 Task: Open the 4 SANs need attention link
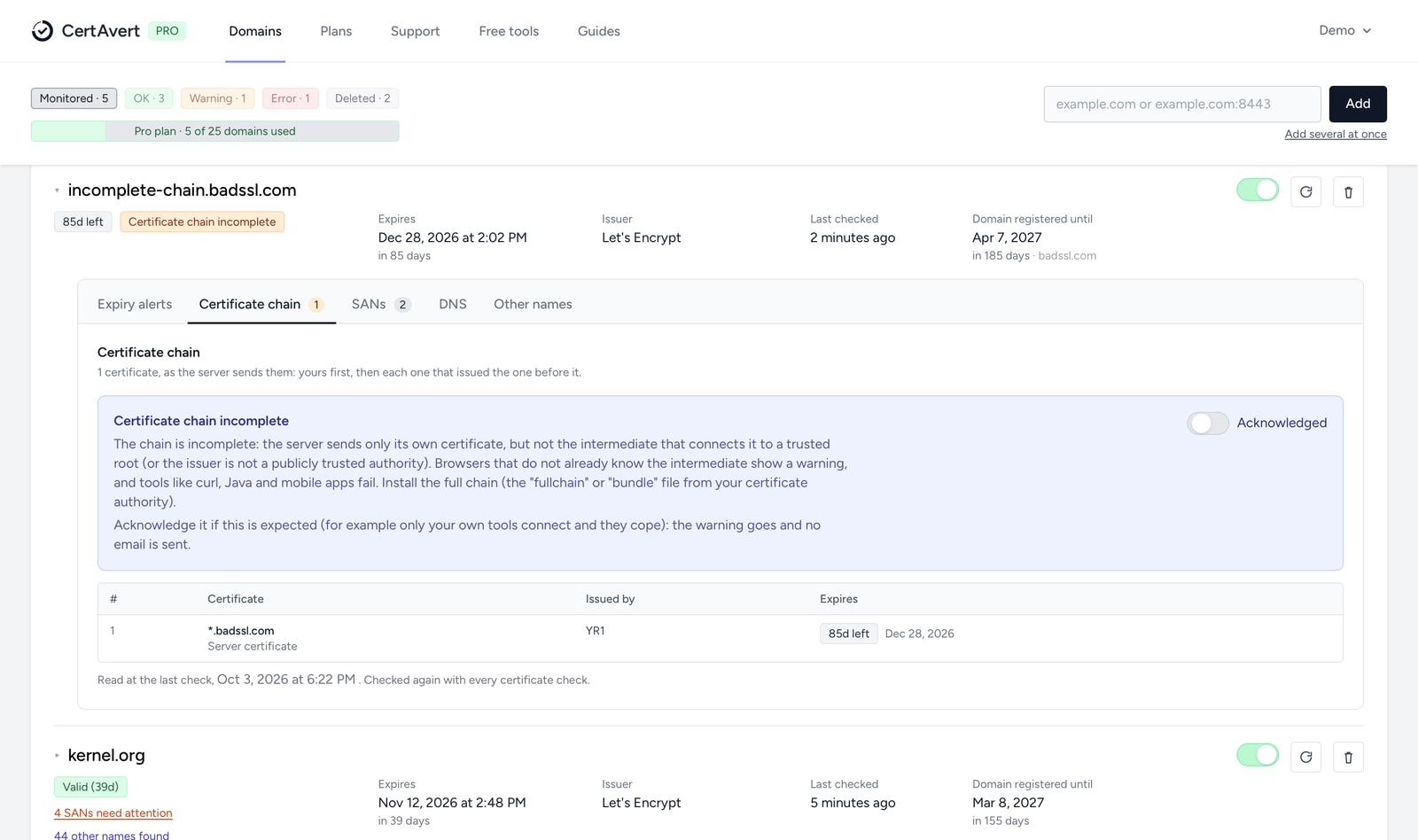coord(113,813)
